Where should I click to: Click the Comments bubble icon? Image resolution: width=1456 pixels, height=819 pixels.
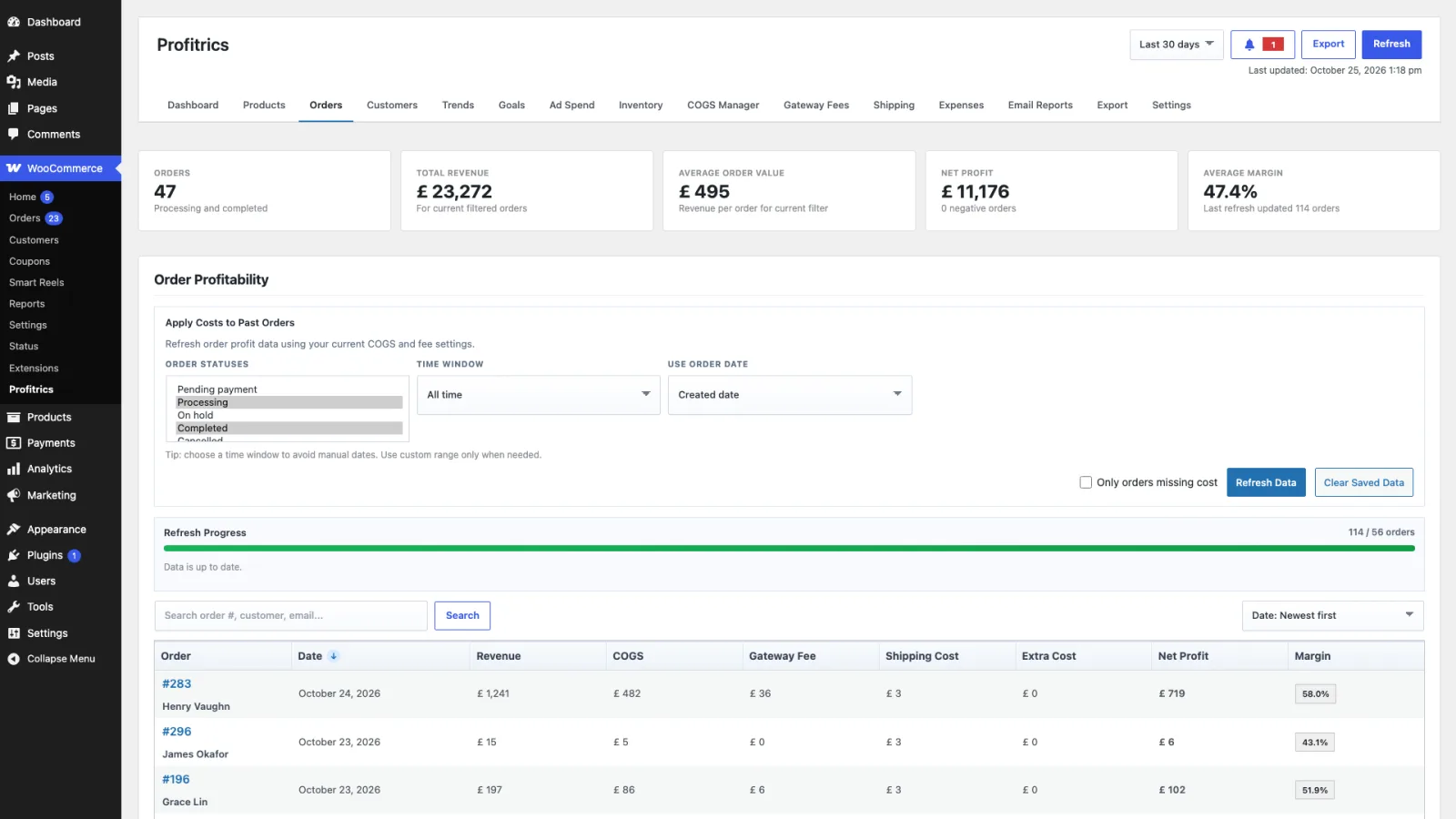point(14,134)
